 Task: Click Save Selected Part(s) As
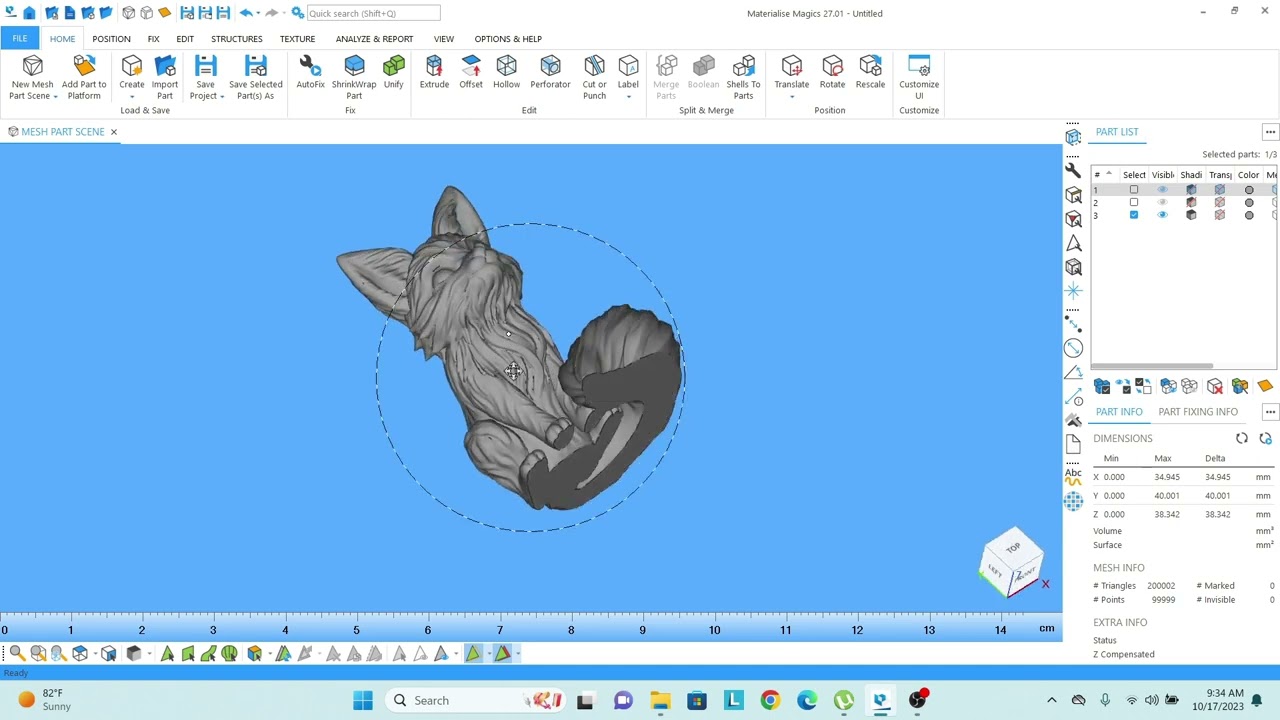pos(256,77)
